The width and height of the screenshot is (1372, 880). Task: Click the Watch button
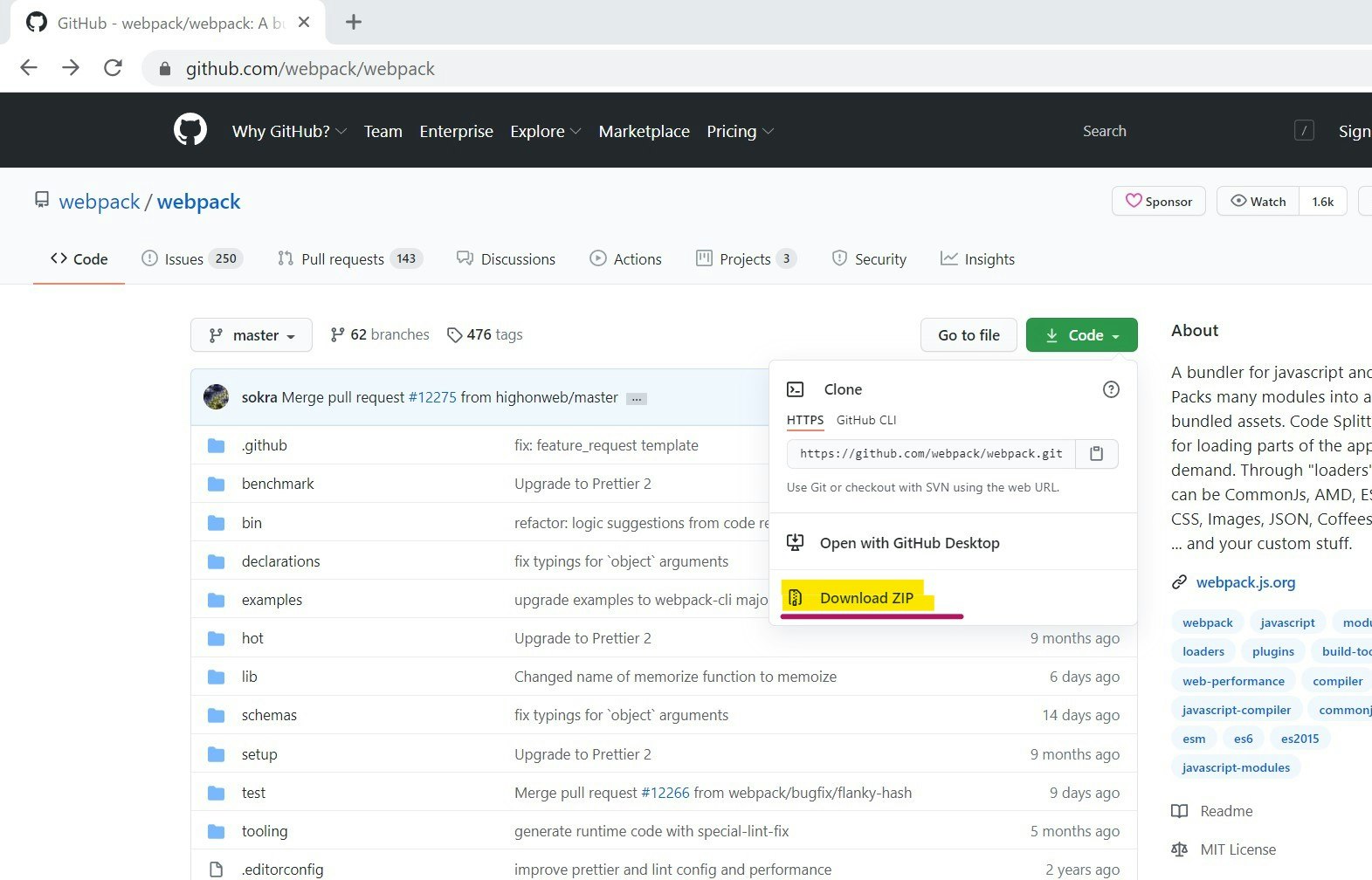(1258, 201)
